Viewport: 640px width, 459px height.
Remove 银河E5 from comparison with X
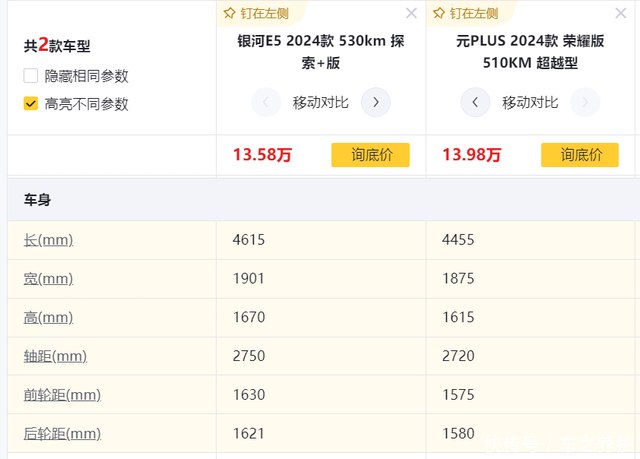click(411, 13)
